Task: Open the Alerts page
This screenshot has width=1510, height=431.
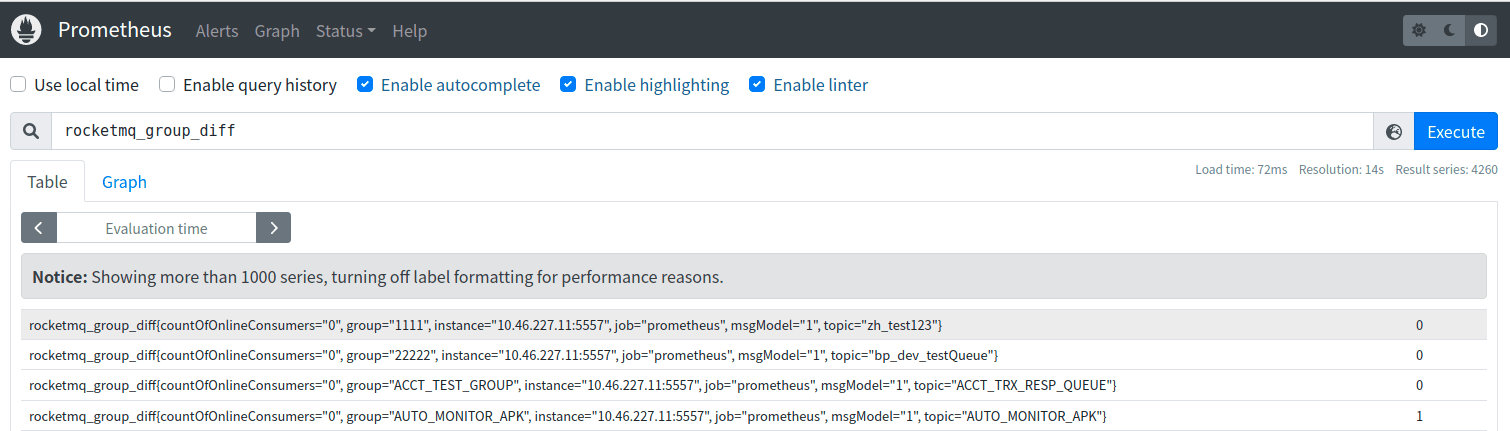Action: [x=217, y=31]
